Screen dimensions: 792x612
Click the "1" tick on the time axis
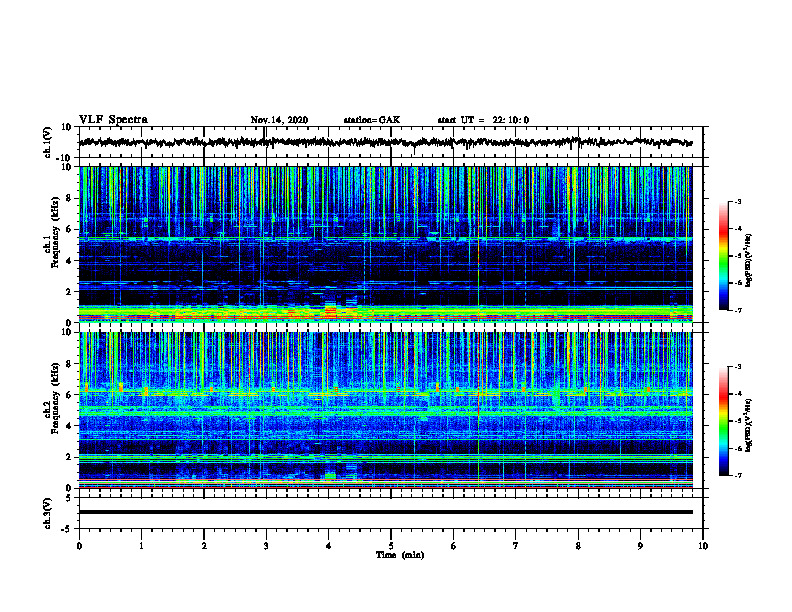click(141, 546)
